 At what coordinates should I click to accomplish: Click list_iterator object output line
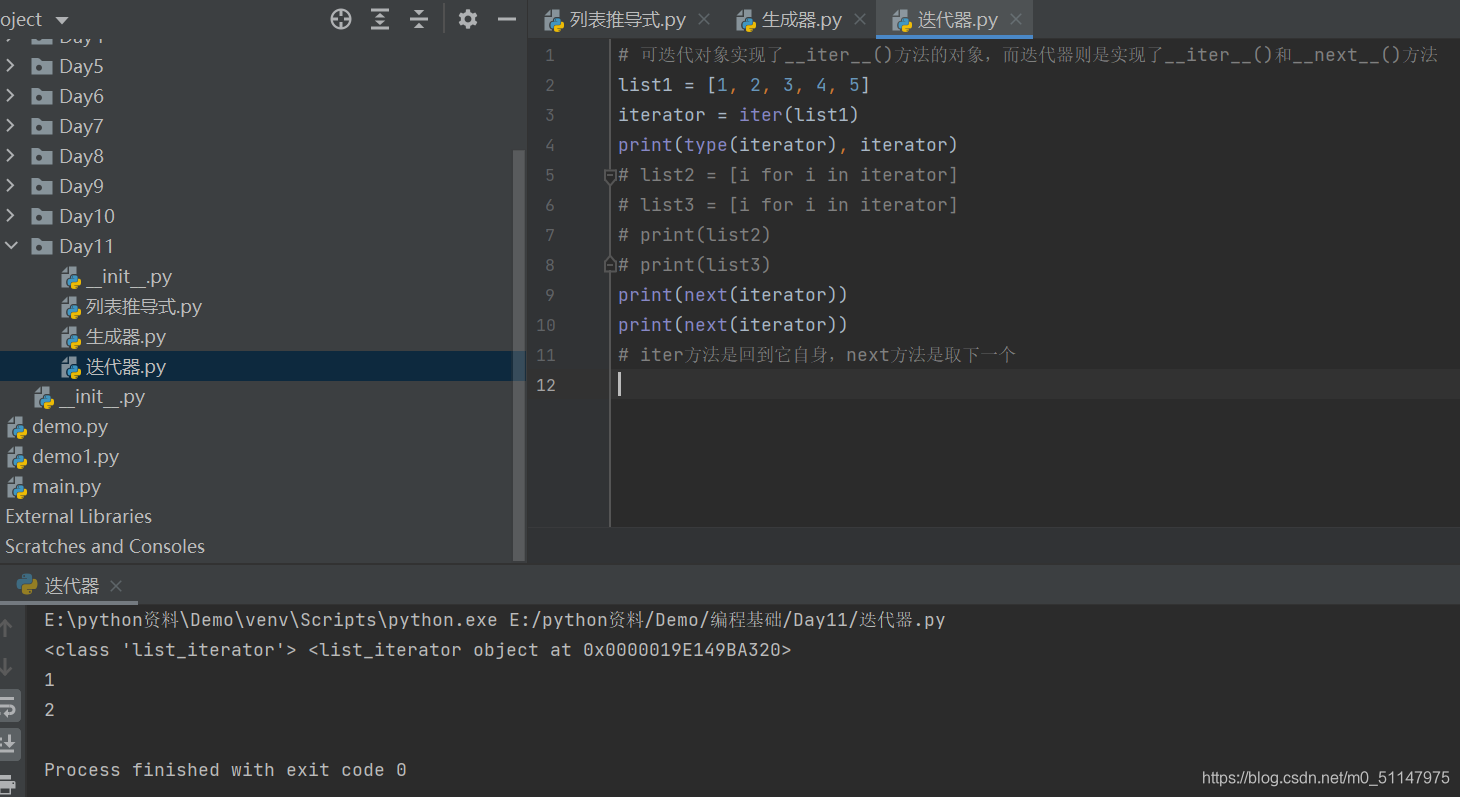coord(418,650)
